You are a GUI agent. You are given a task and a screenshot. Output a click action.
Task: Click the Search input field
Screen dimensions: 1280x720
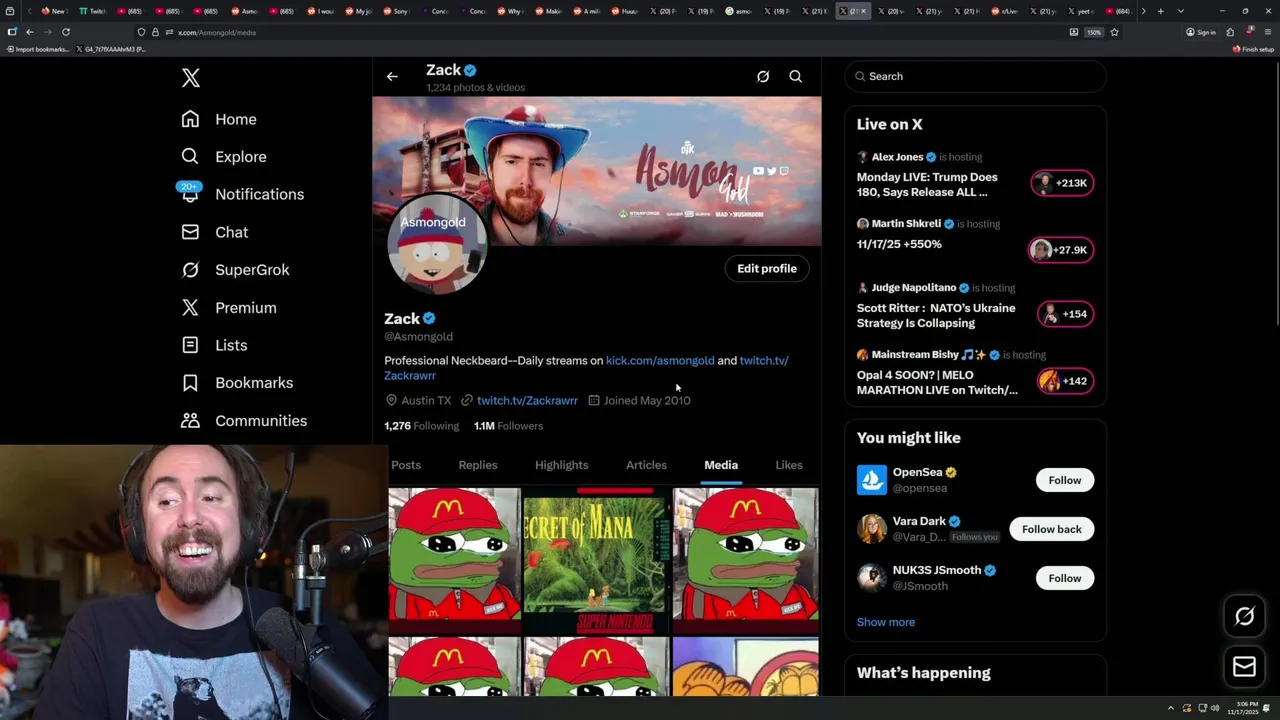point(976,76)
